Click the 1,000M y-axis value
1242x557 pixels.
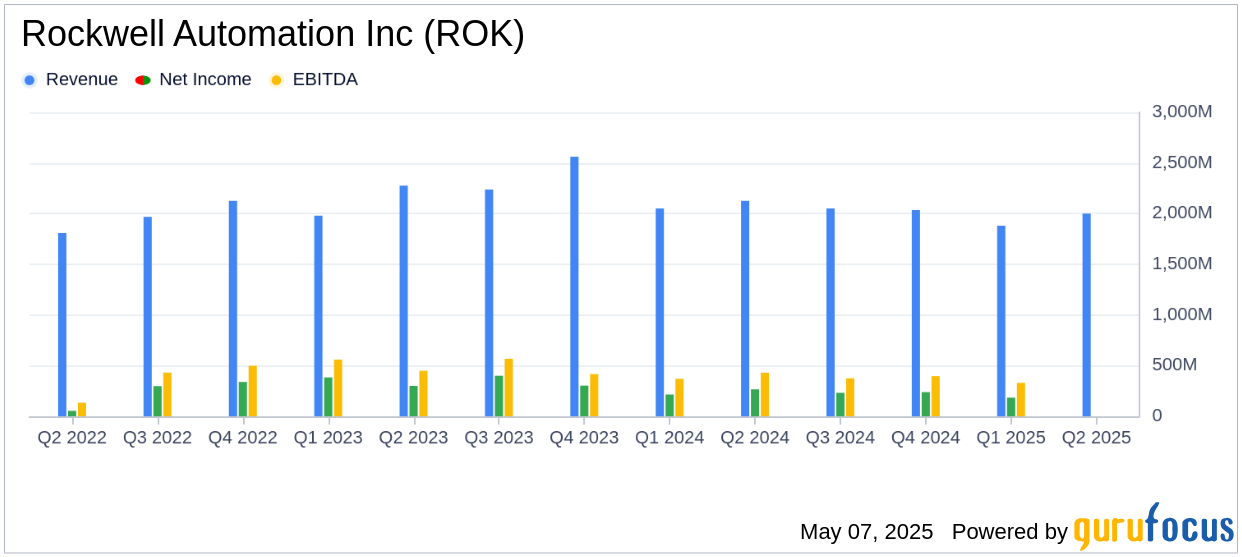pos(1182,315)
